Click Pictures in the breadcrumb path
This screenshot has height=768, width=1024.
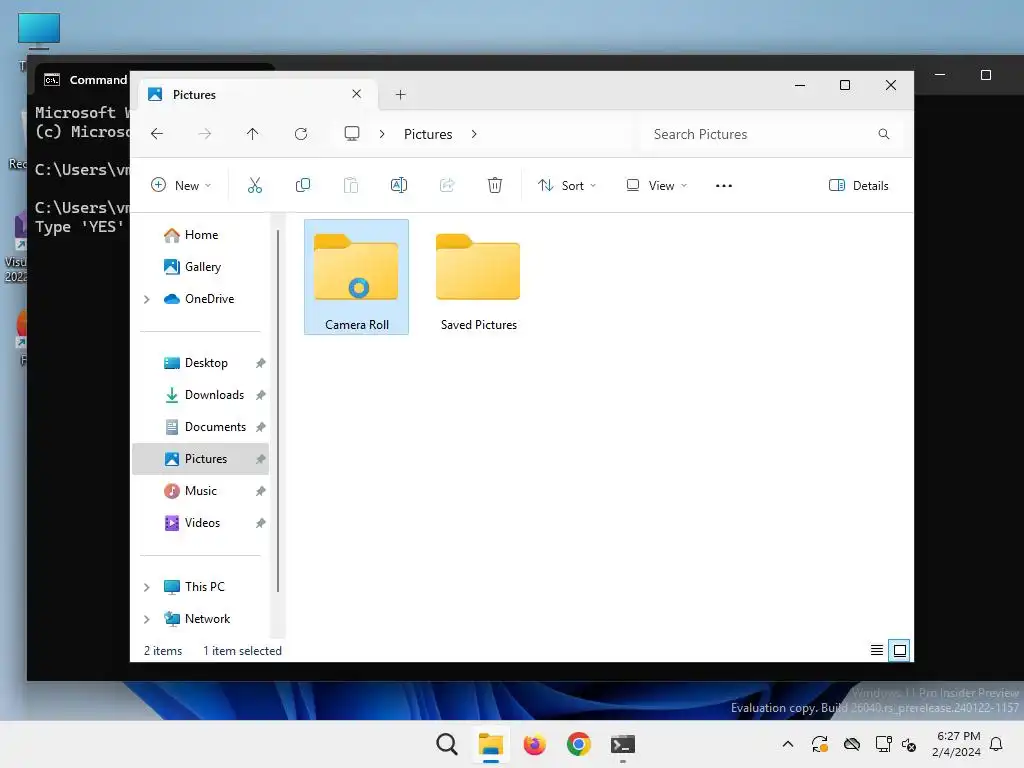(428, 134)
